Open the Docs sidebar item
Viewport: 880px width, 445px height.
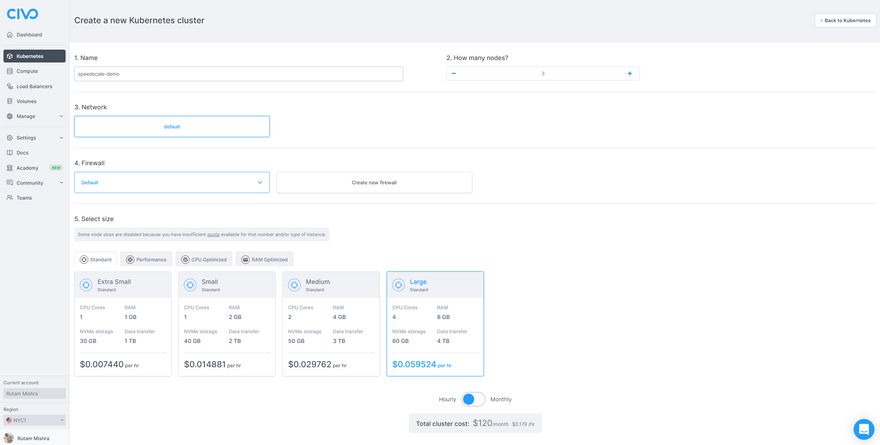[x=10, y=153]
